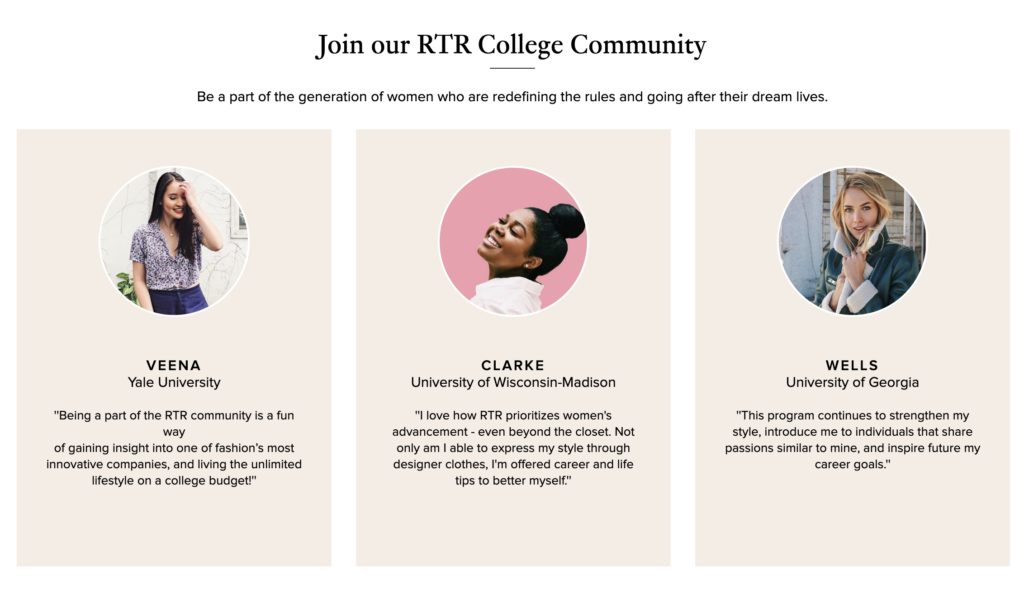Click Veena's circular profile photo
The width and height of the screenshot is (1024, 593).
pyautogui.click(x=174, y=241)
